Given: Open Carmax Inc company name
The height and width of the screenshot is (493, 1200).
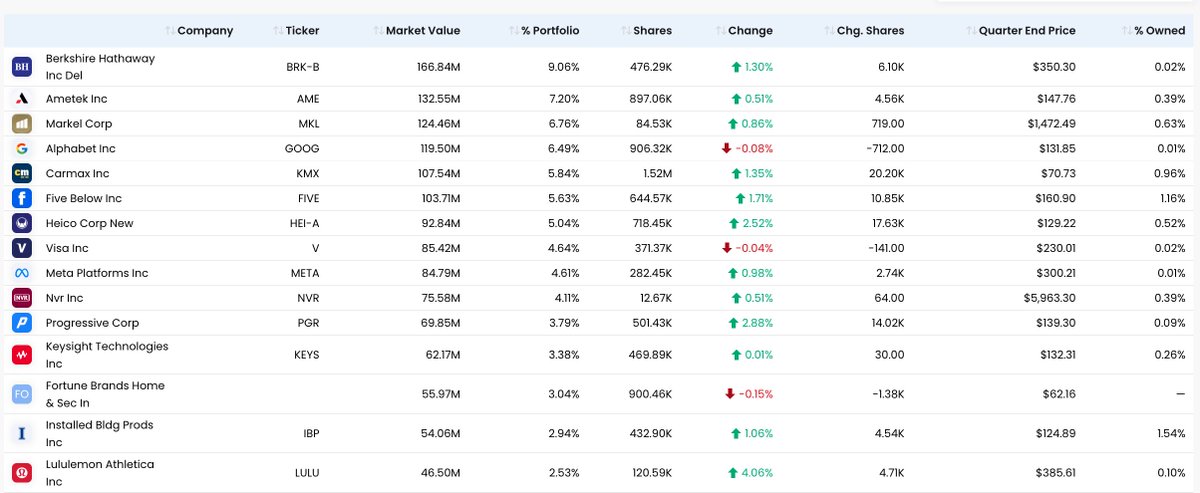Looking at the screenshot, I should pos(77,174).
